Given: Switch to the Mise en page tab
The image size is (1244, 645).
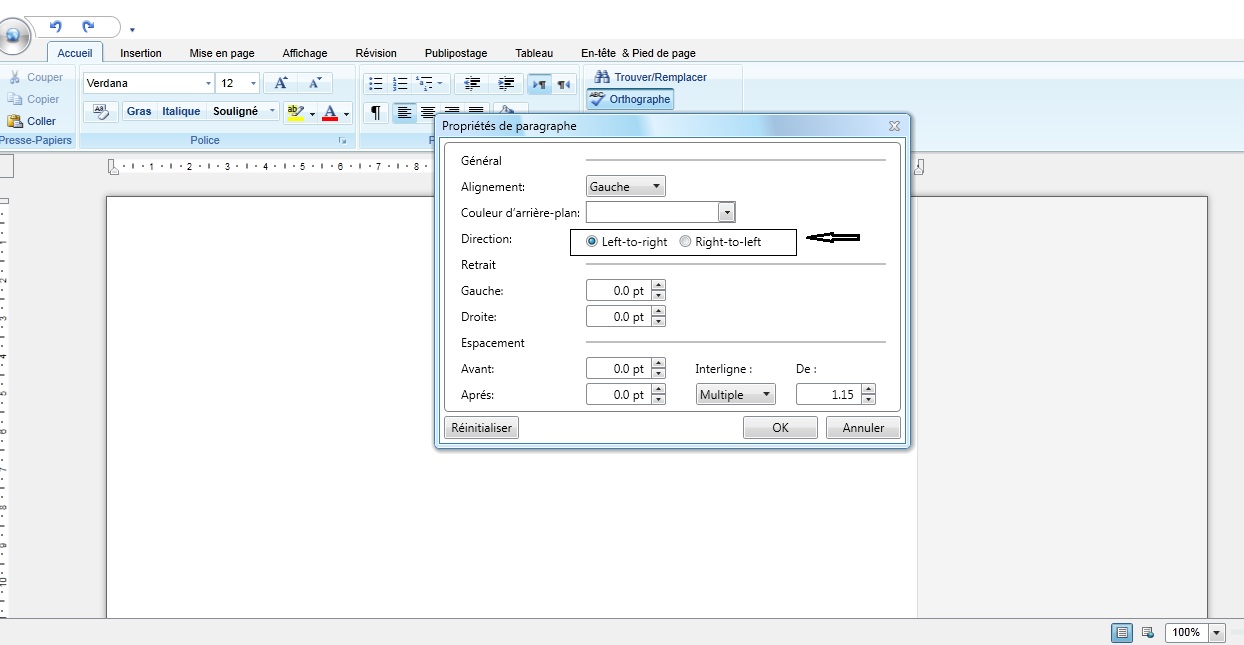Looking at the screenshot, I should pos(222,53).
